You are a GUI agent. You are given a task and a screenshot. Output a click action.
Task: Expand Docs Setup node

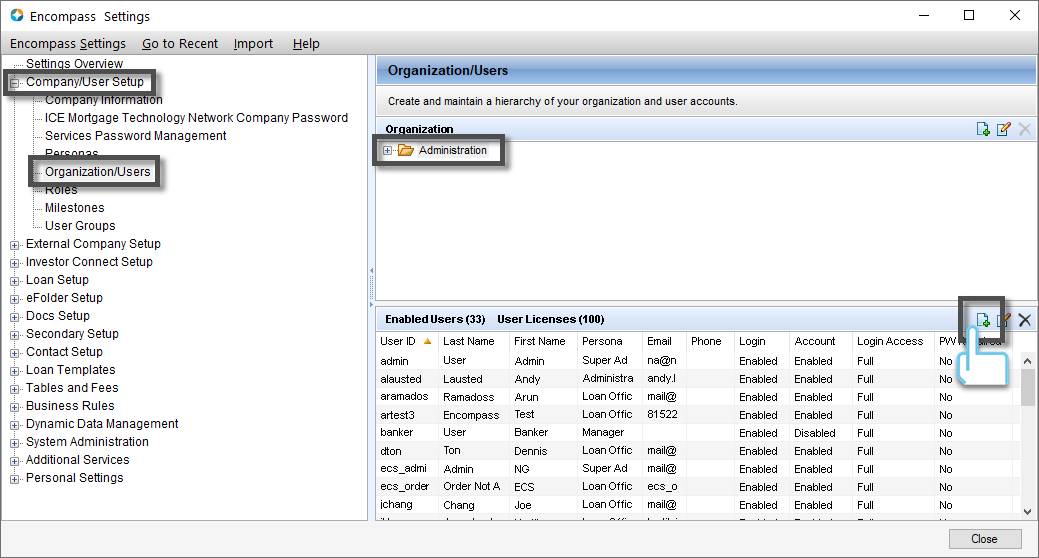click(x=15, y=317)
